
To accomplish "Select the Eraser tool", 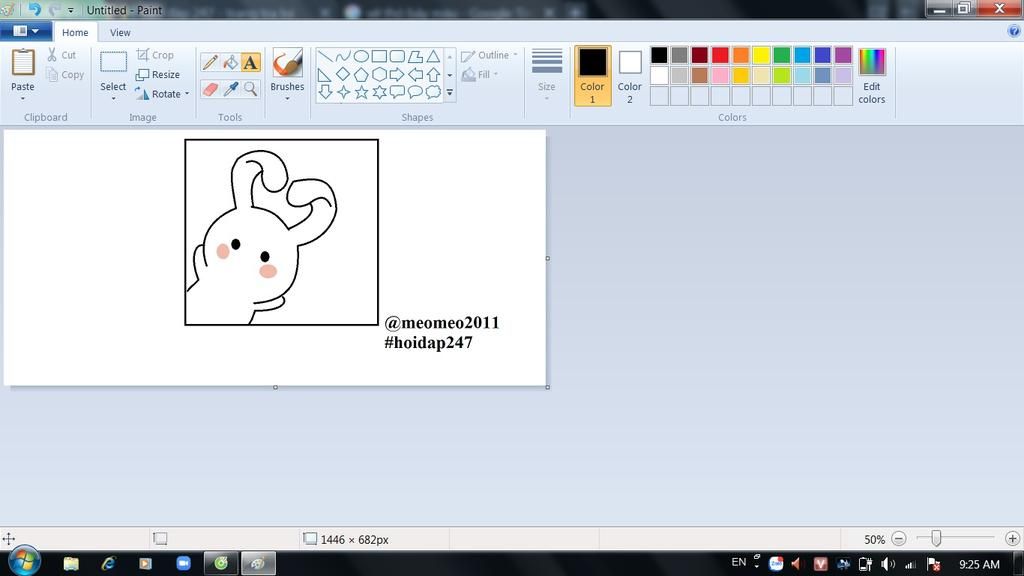I will click(210, 89).
